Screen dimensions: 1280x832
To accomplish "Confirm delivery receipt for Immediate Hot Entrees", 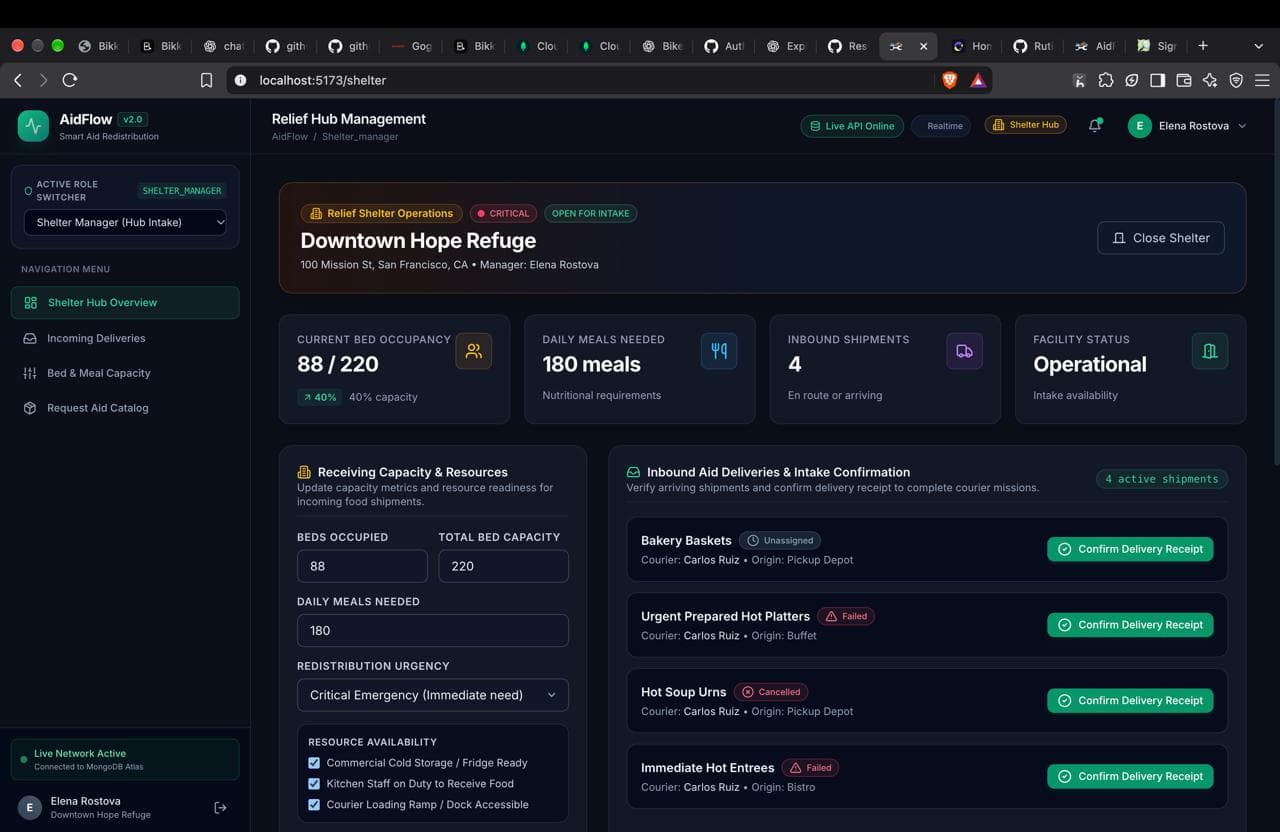I will 1130,776.
